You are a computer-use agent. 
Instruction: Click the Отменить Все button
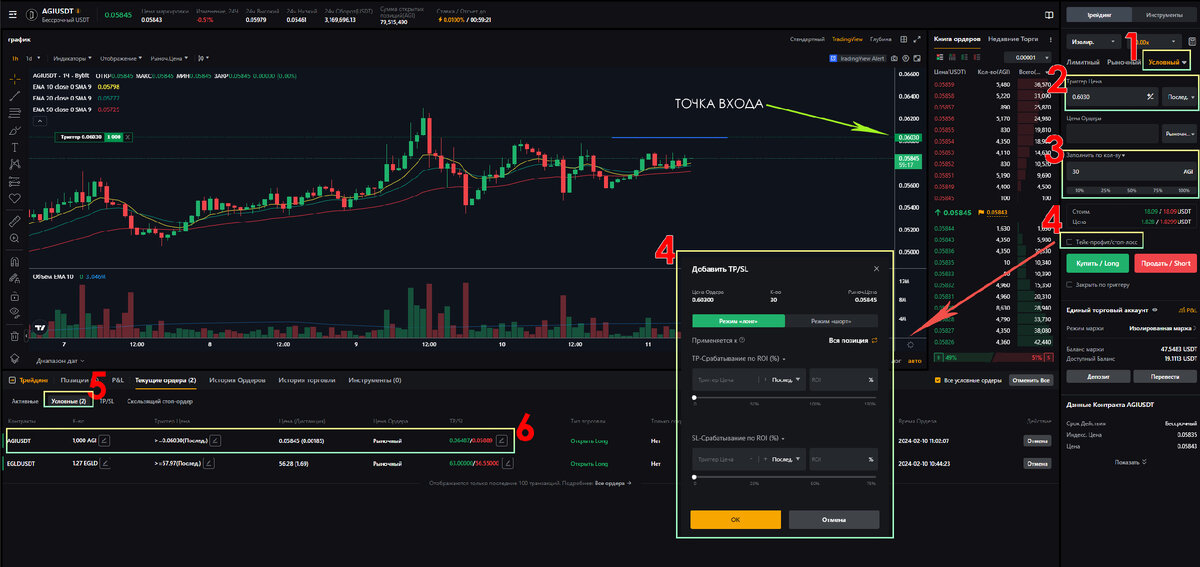(x=1032, y=380)
